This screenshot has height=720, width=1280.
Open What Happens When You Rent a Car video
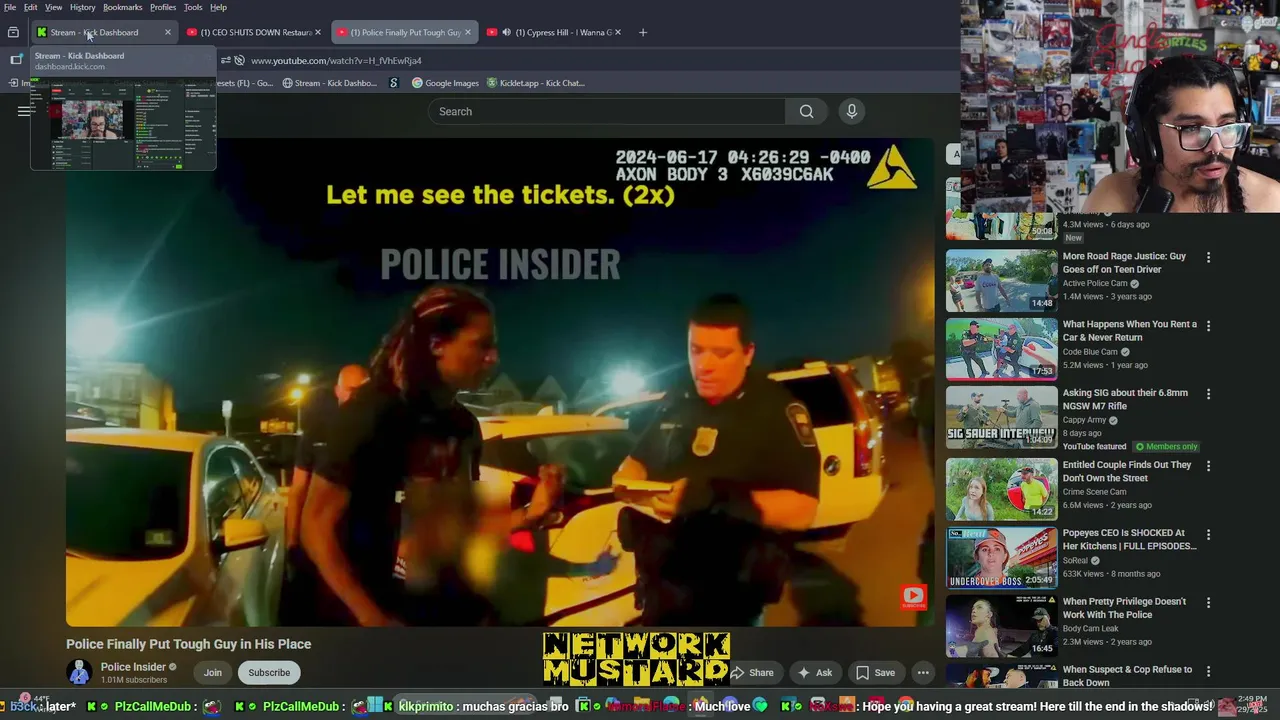tap(1129, 330)
